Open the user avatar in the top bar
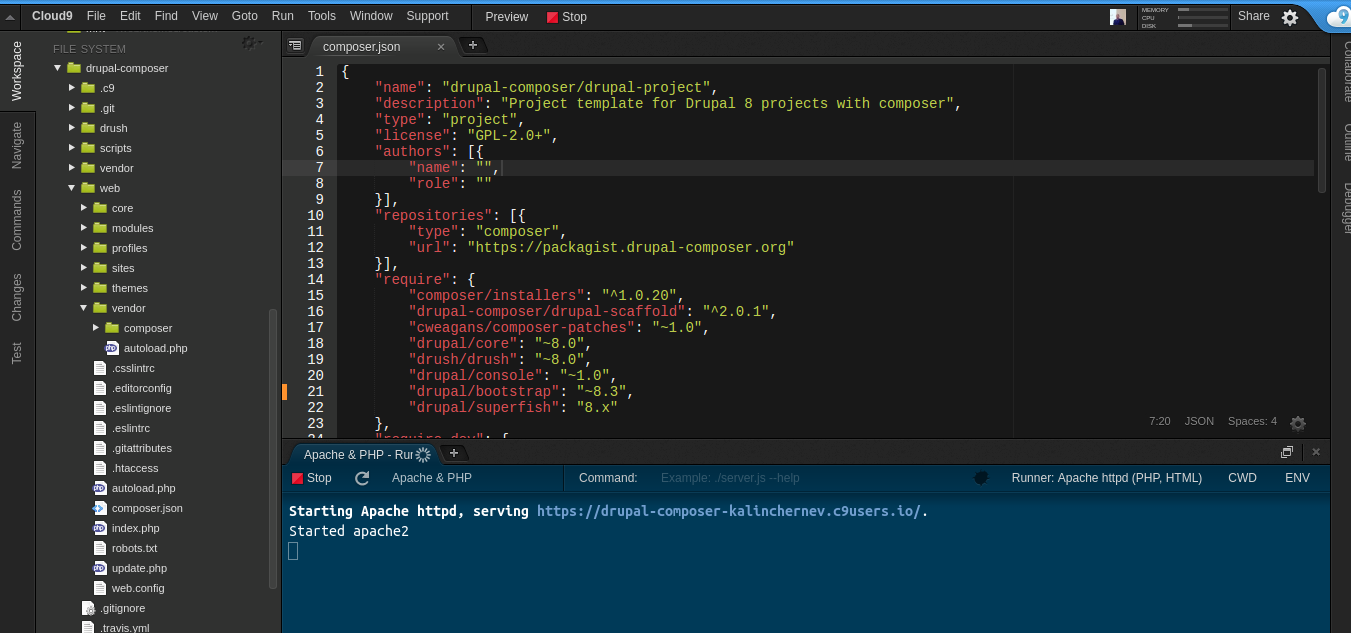The width and height of the screenshot is (1351, 633). 1118,17
